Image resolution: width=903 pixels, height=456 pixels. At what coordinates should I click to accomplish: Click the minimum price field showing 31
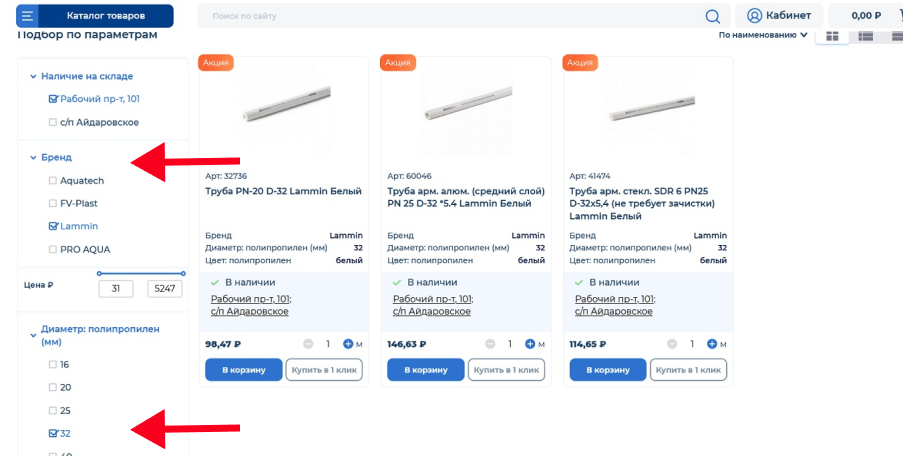pyautogui.click(x=116, y=289)
